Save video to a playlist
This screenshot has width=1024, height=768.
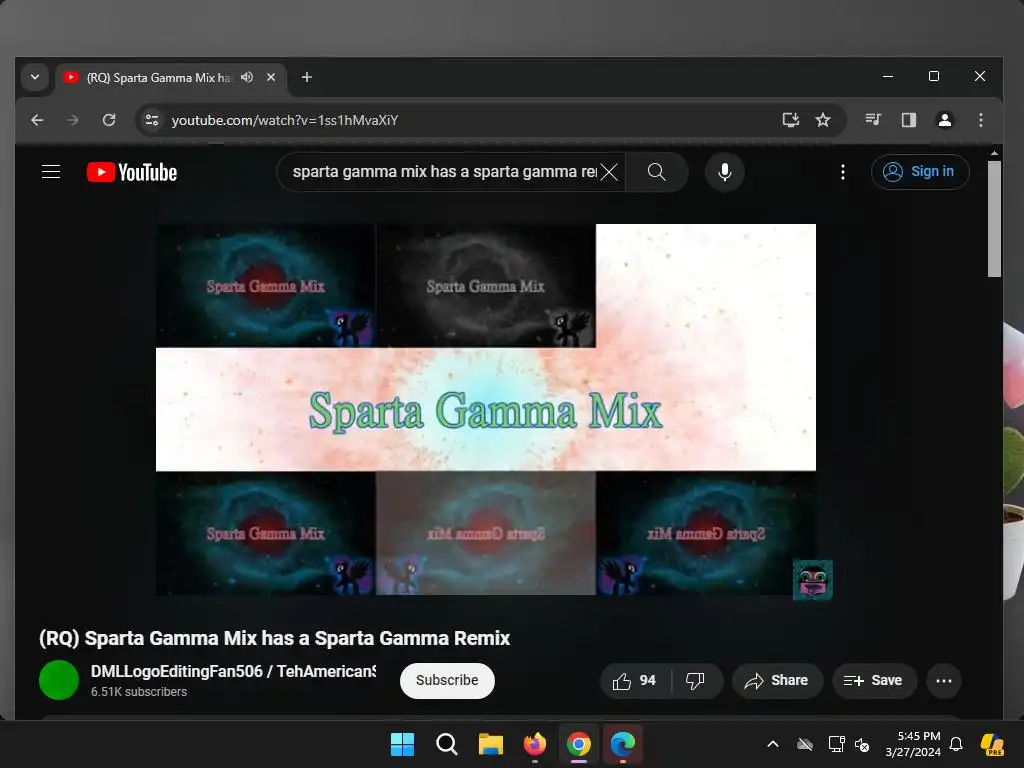(874, 680)
